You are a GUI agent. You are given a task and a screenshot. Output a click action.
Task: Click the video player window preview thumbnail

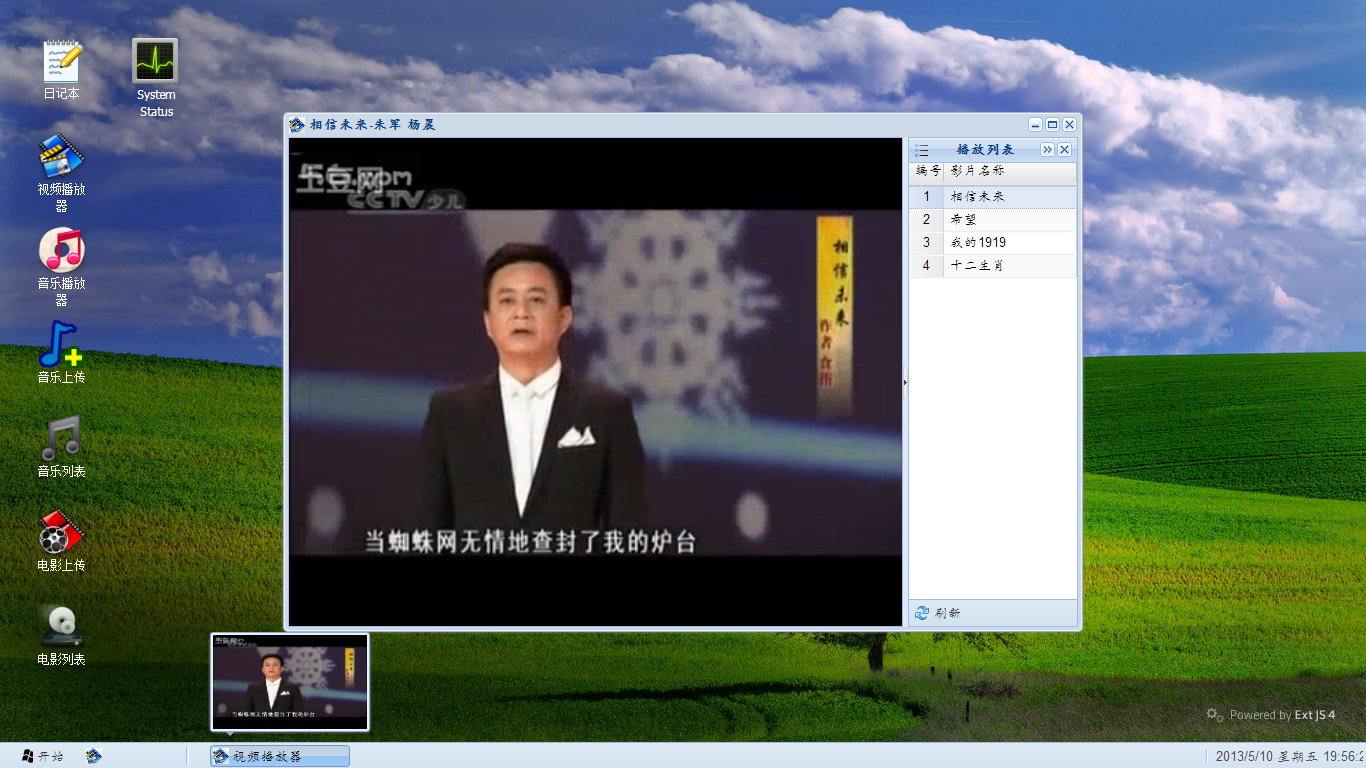[290, 682]
